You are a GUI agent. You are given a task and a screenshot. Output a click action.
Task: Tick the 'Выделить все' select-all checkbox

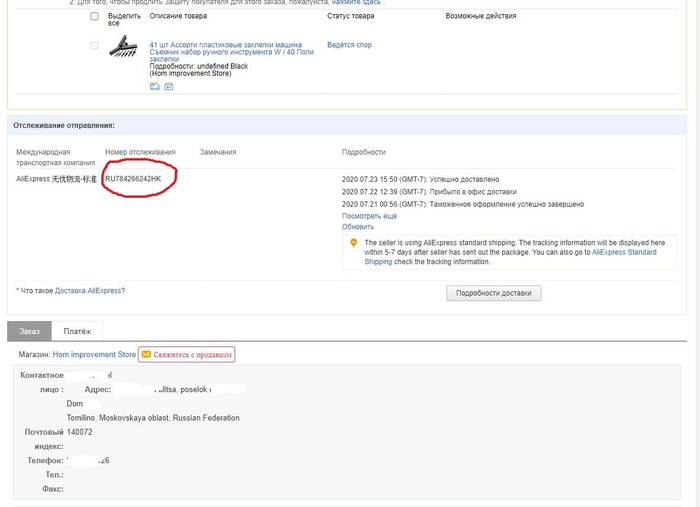95,17
